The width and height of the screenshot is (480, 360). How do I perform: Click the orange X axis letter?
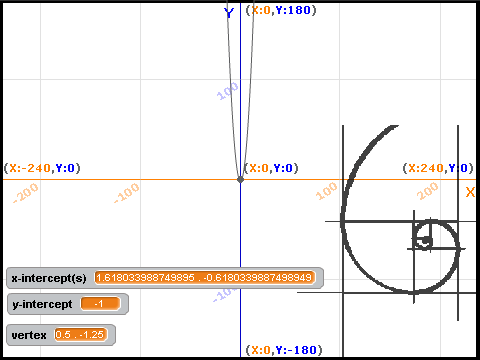pyautogui.click(x=470, y=192)
